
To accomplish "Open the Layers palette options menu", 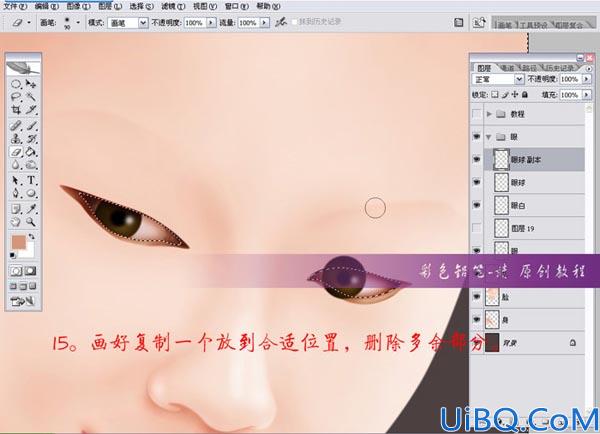I will (x=589, y=69).
